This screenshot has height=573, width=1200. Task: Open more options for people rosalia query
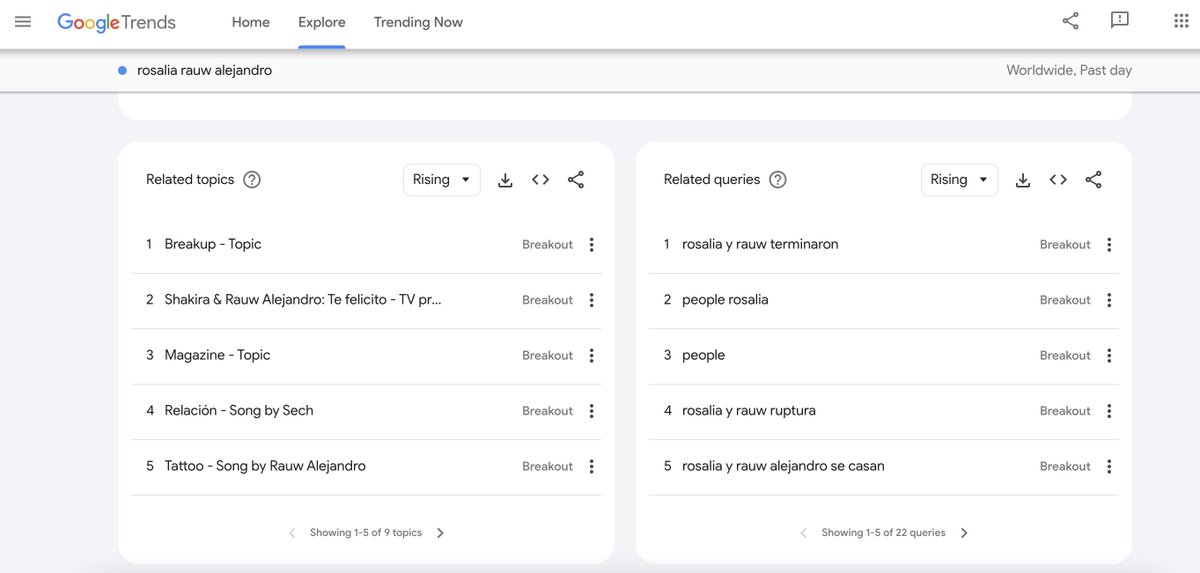pos(1109,300)
